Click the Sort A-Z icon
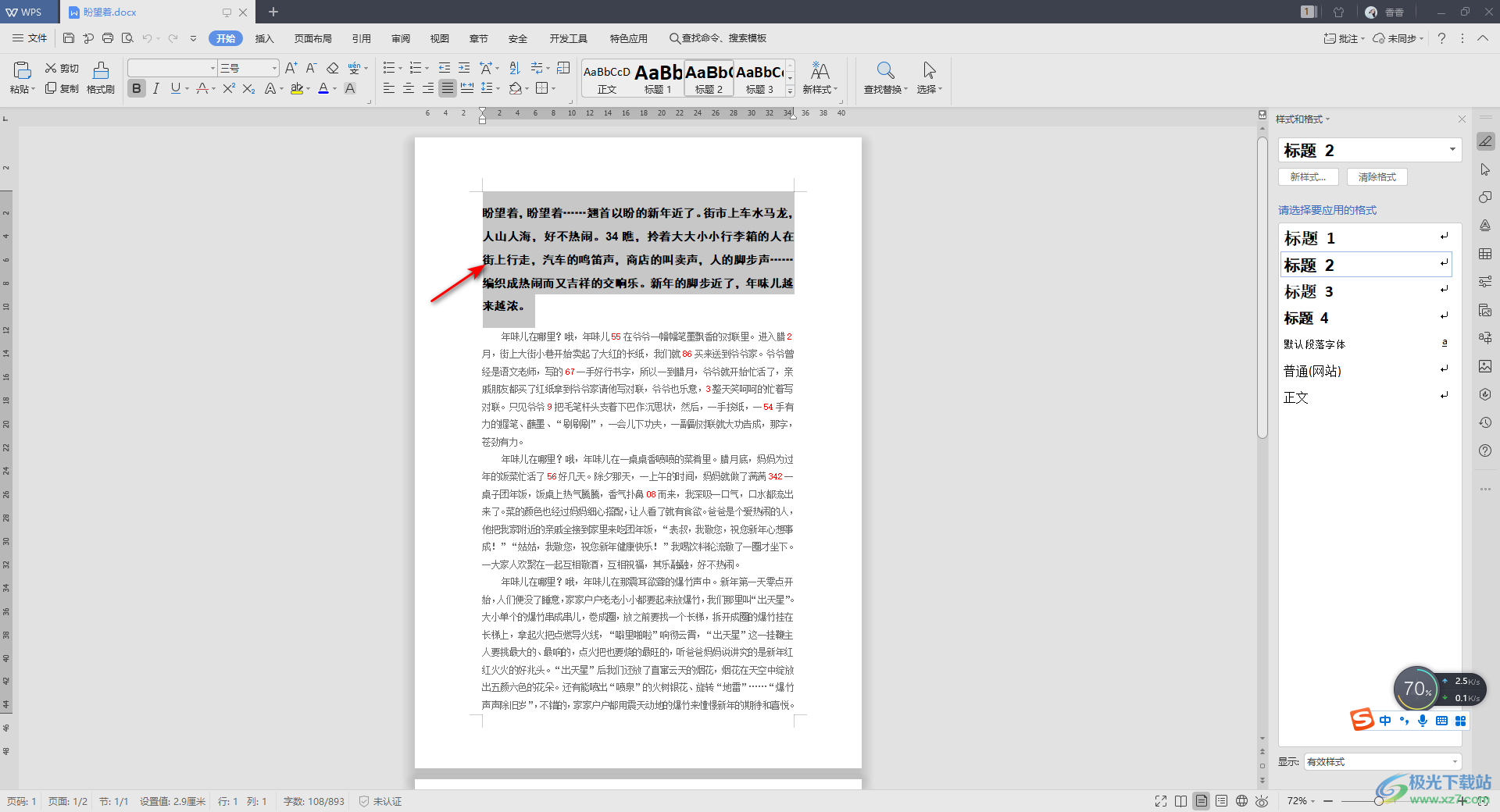Viewport: 1500px width, 812px height. point(514,68)
